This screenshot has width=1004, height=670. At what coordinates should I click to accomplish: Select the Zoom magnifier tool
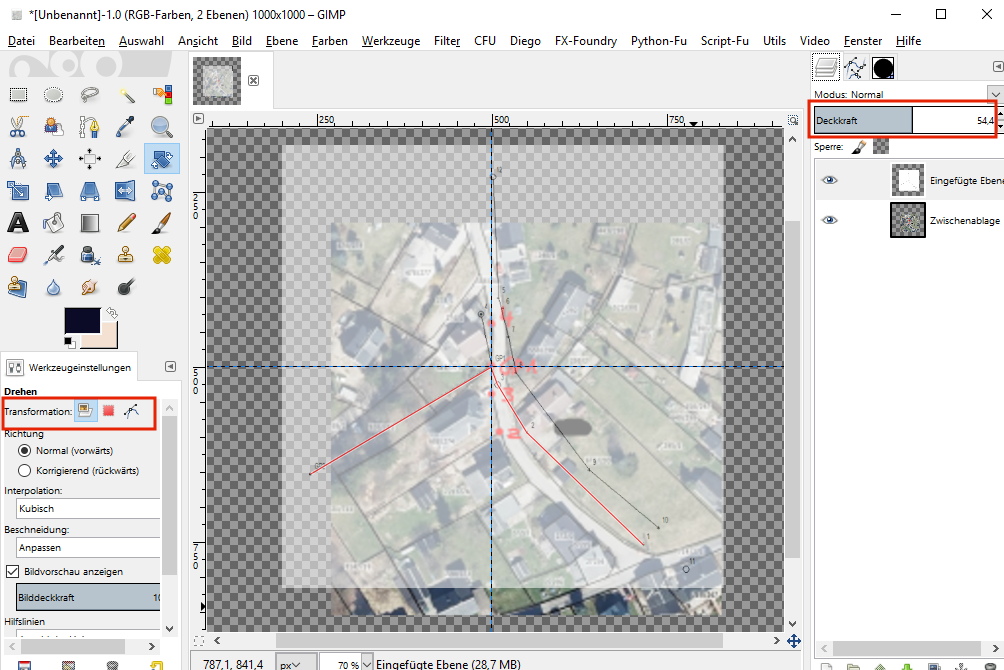[162, 127]
